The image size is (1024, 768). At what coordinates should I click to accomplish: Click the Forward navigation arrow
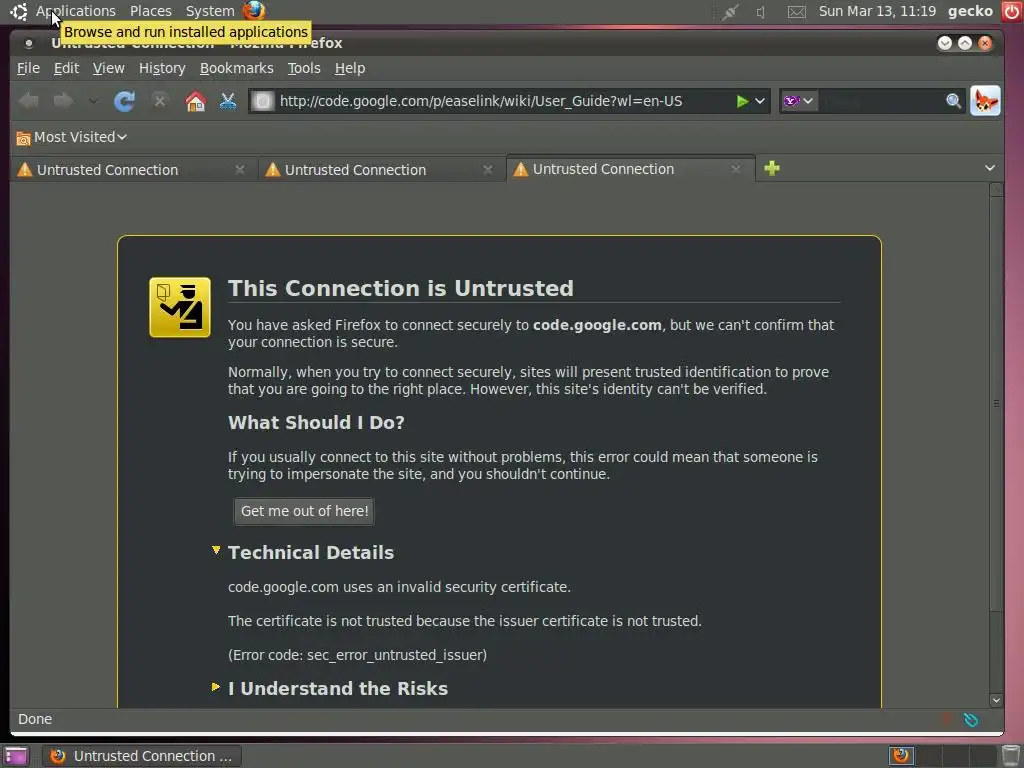pyautogui.click(x=63, y=101)
